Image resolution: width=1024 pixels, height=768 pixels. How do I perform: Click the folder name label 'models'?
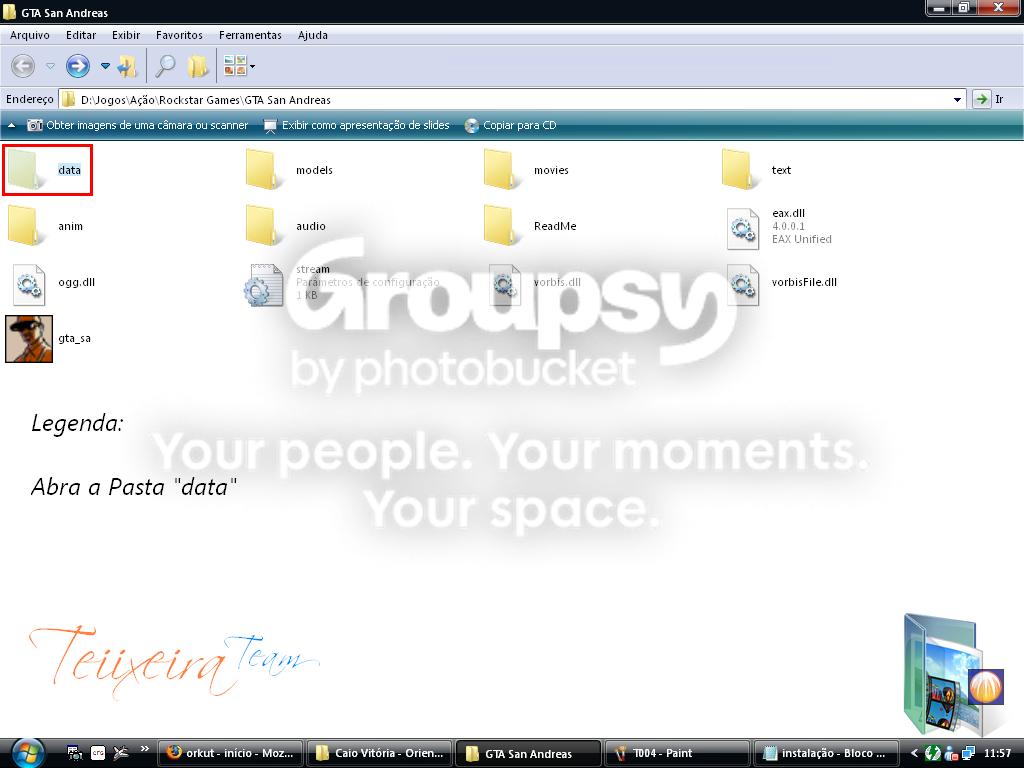[x=314, y=170]
